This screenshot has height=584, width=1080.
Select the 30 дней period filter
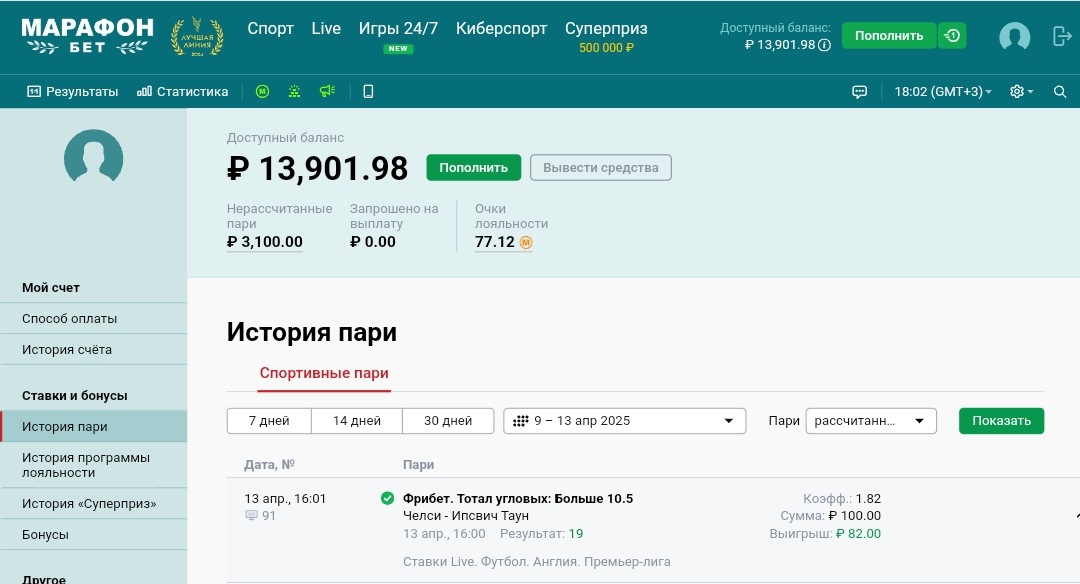448,421
